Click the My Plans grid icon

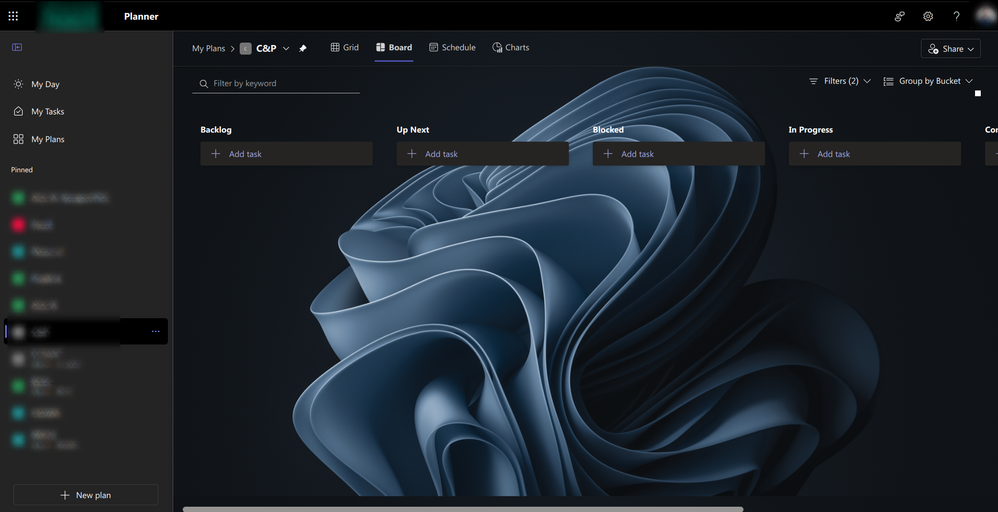point(18,139)
